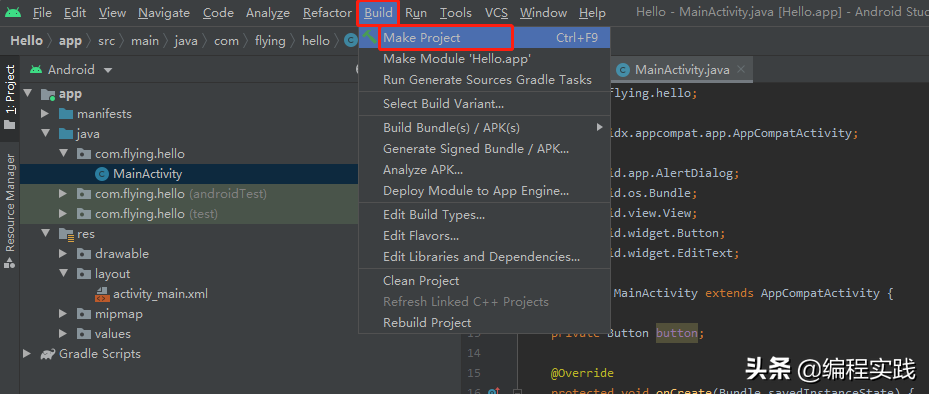
Task: Click the Android Studio logo icon
Action: [x=12, y=12]
